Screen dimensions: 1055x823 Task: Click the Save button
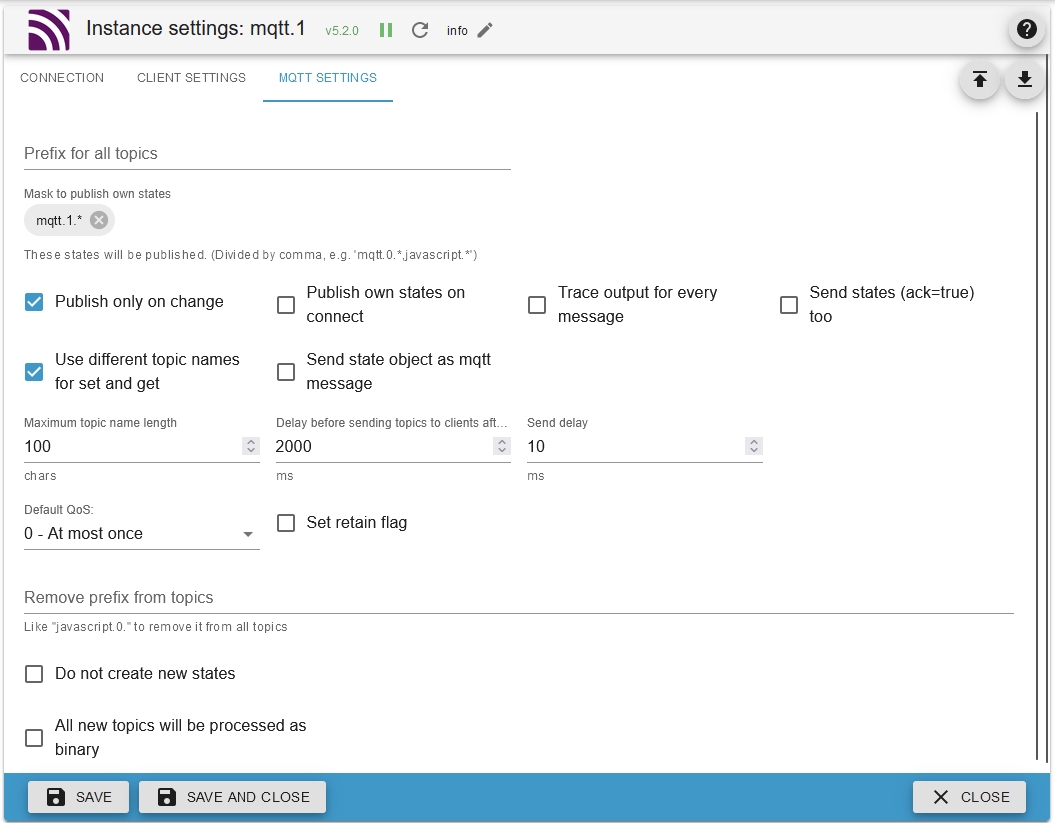pyautogui.click(x=79, y=797)
